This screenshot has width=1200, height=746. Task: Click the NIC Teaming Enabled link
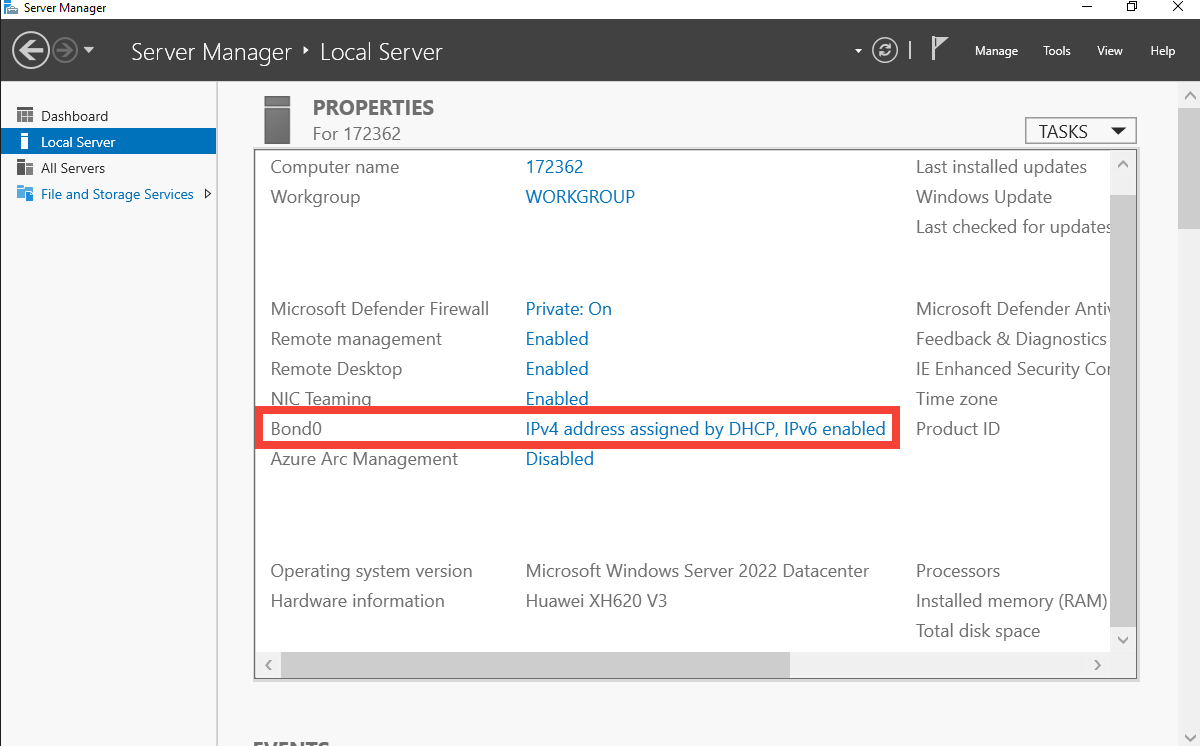[x=557, y=398]
